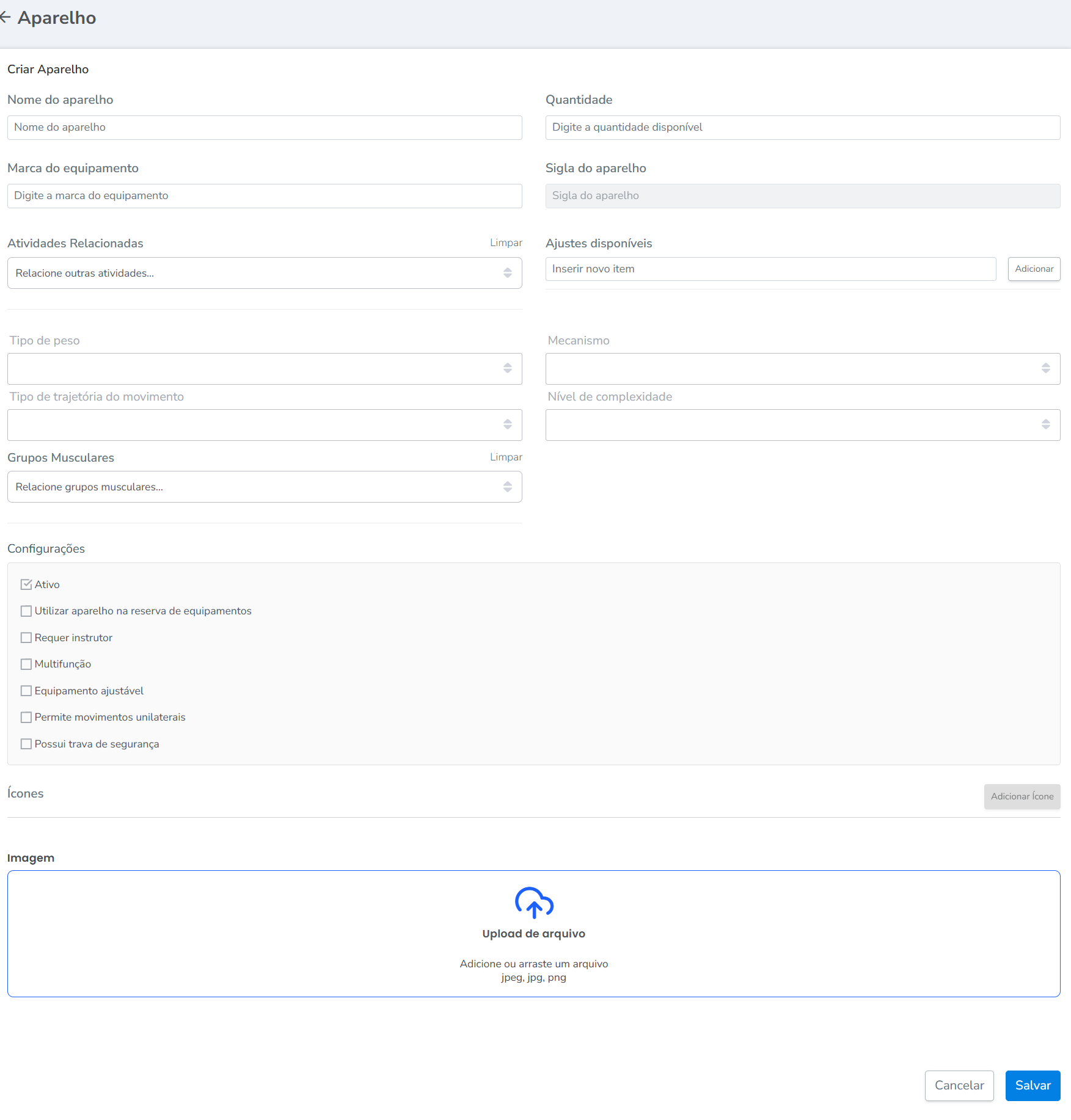Click the back arrow beside Aparelho
This screenshot has width=1071, height=1120.
click(x=5, y=18)
